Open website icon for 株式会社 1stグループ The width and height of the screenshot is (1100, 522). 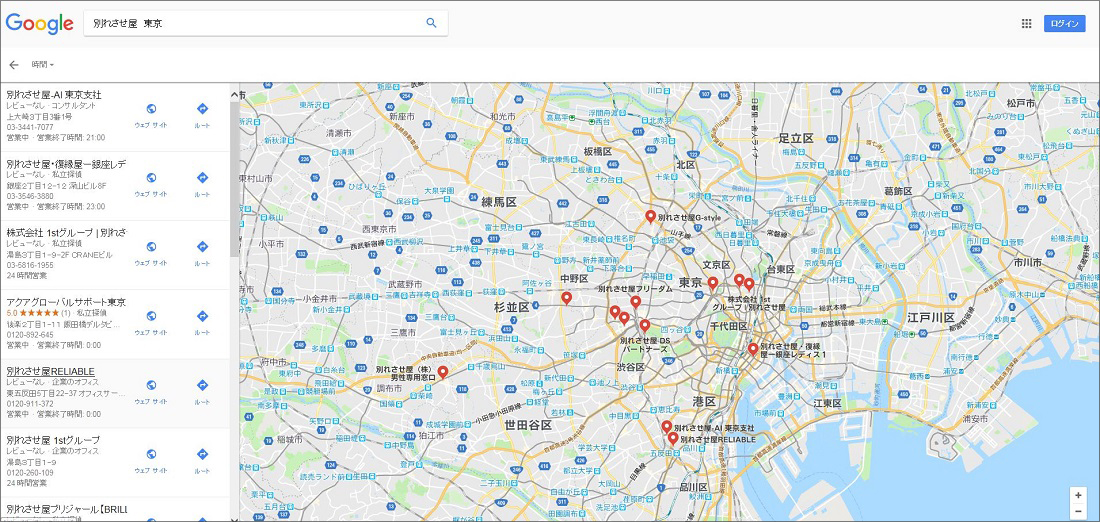click(x=151, y=247)
